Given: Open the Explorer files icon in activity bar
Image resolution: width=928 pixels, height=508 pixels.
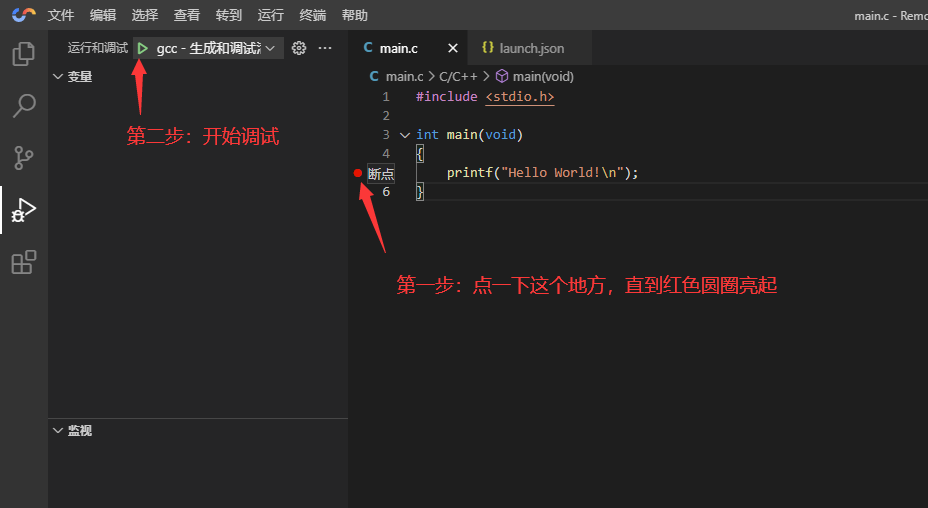Looking at the screenshot, I should (23, 54).
